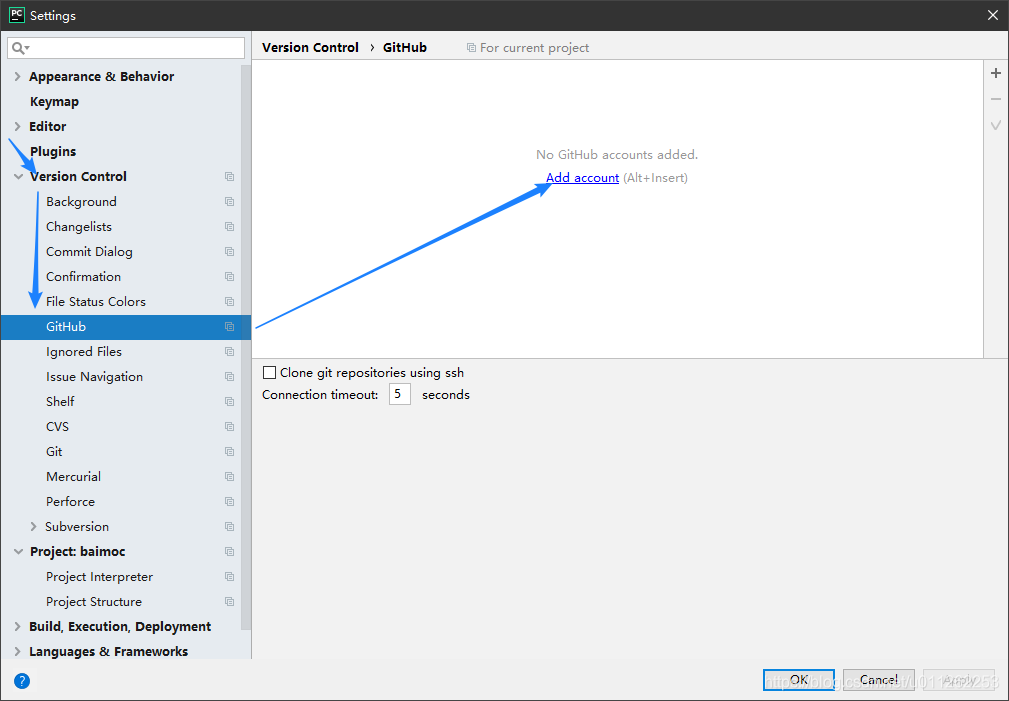Click the minus icon to remove account

(x=995, y=99)
